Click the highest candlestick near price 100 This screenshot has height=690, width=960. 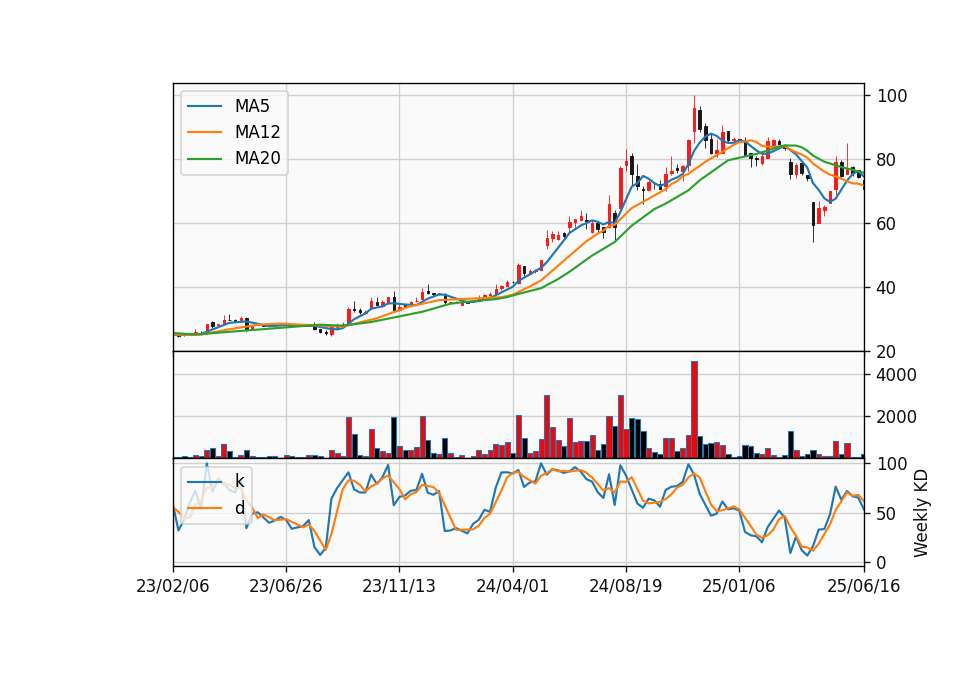(x=694, y=119)
